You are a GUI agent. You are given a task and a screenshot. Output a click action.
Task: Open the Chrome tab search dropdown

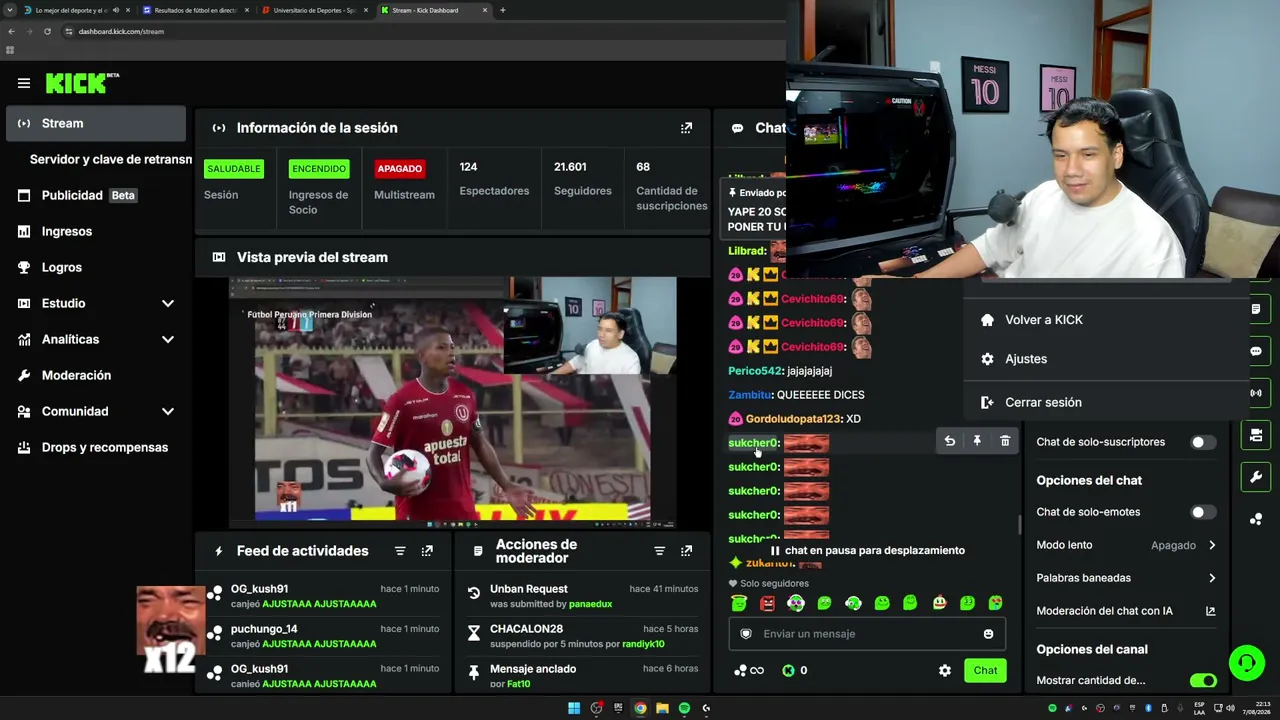pos(10,10)
